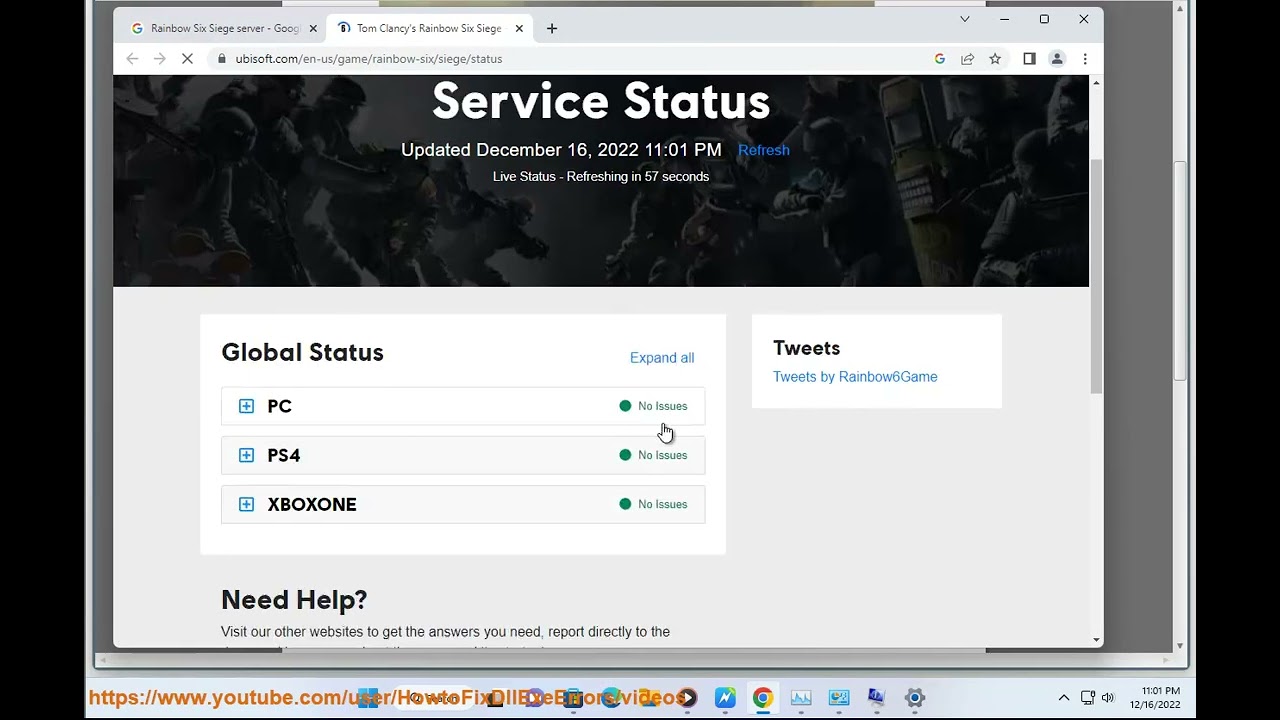The height and width of the screenshot is (720, 1280).
Task: Open Chrome from the taskbar
Action: [763, 698]
